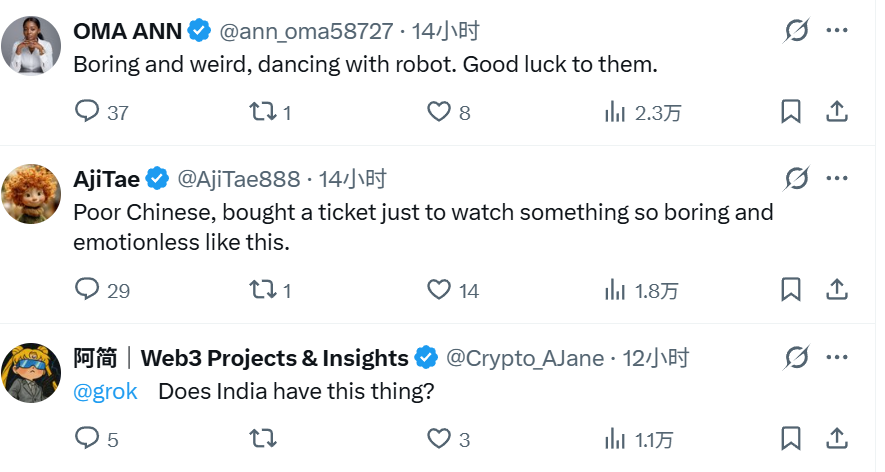Image resolution: width=885 pixels, height=472 pixels.
Task: Repost AjiTae's Poor Chinese tweet
Action: 261,290
